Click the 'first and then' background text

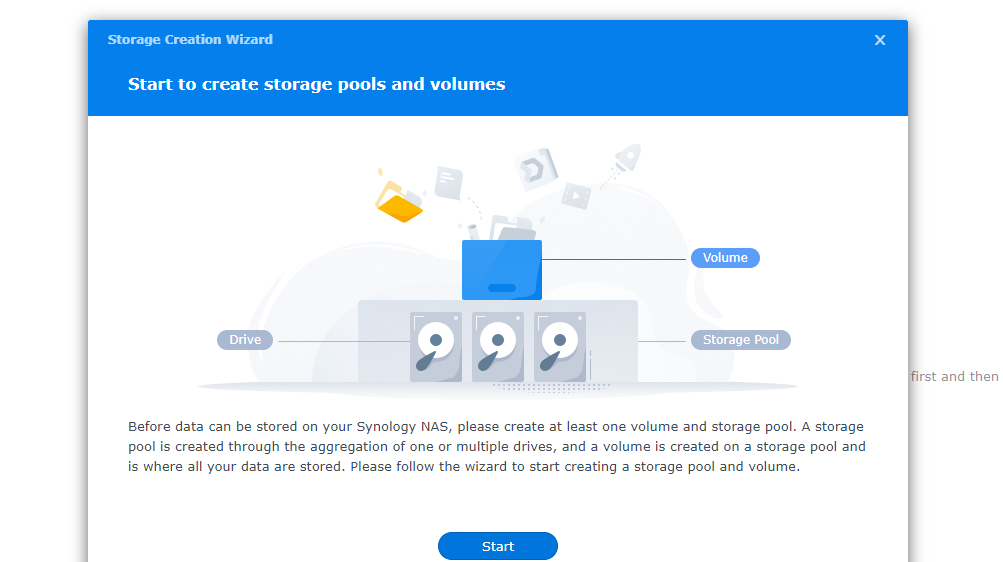coord(954,377)
